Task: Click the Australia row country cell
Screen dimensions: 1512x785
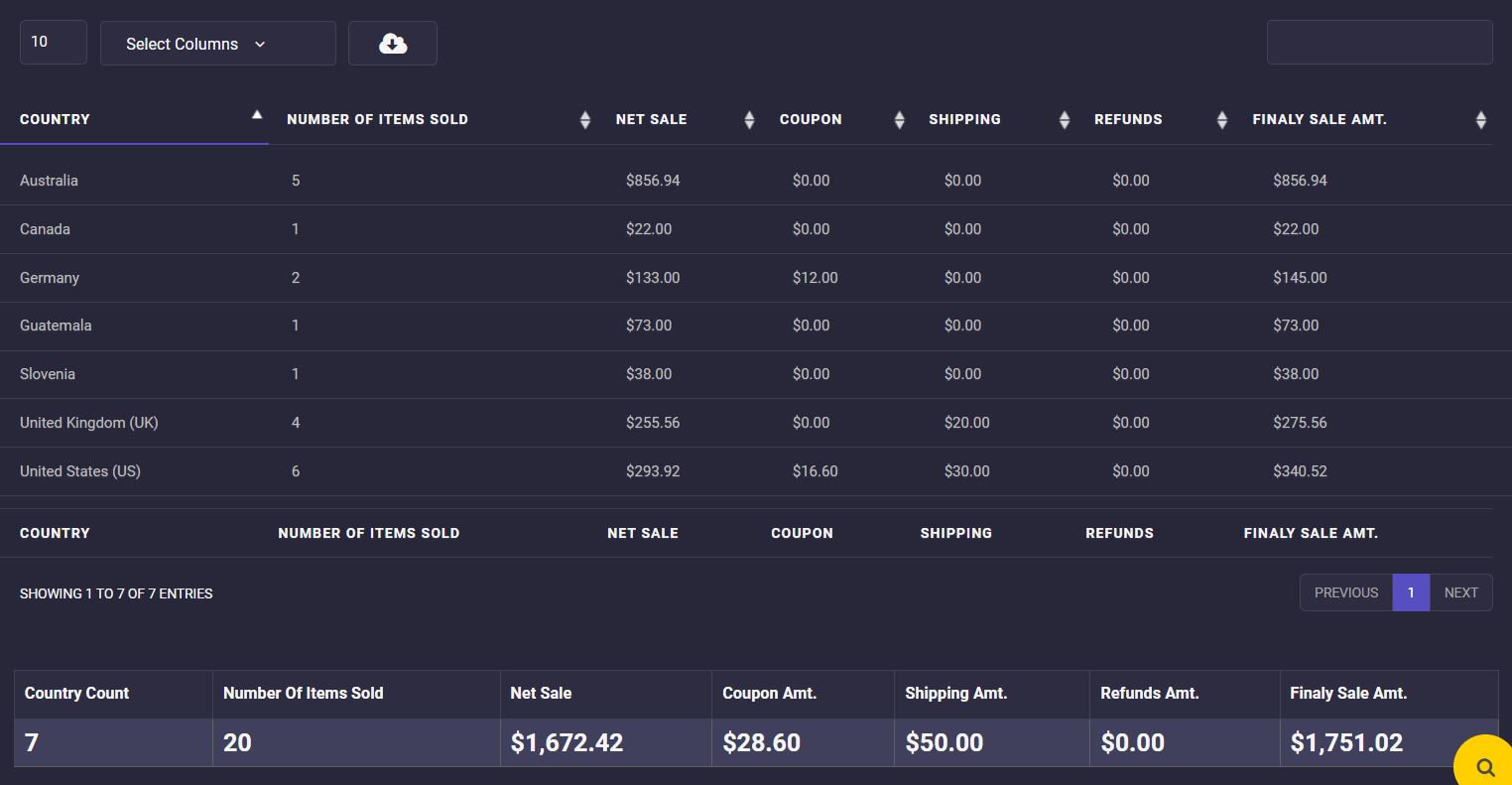Action: tap(50, 181)
